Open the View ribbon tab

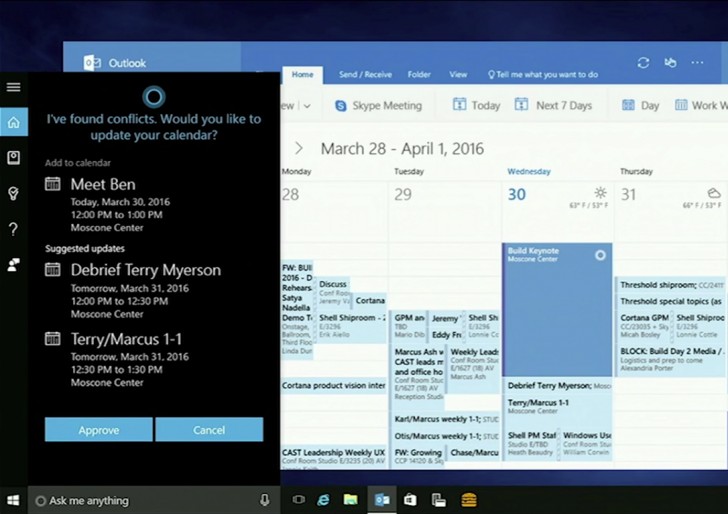point(458,75)
